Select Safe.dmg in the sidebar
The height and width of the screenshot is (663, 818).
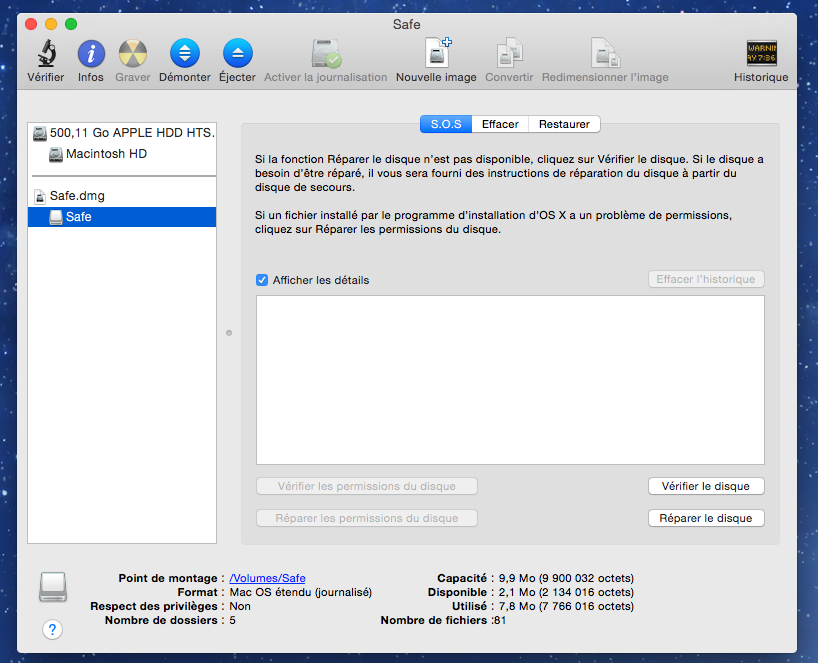(x=122, y=196)
